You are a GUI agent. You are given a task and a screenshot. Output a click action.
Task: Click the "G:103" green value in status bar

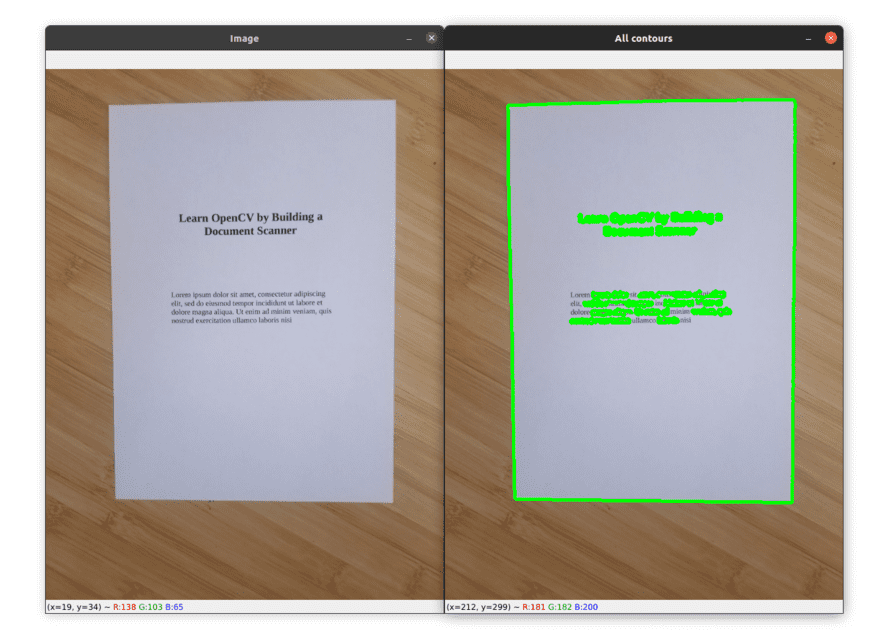pyautogui.click(x=150, y=607)
